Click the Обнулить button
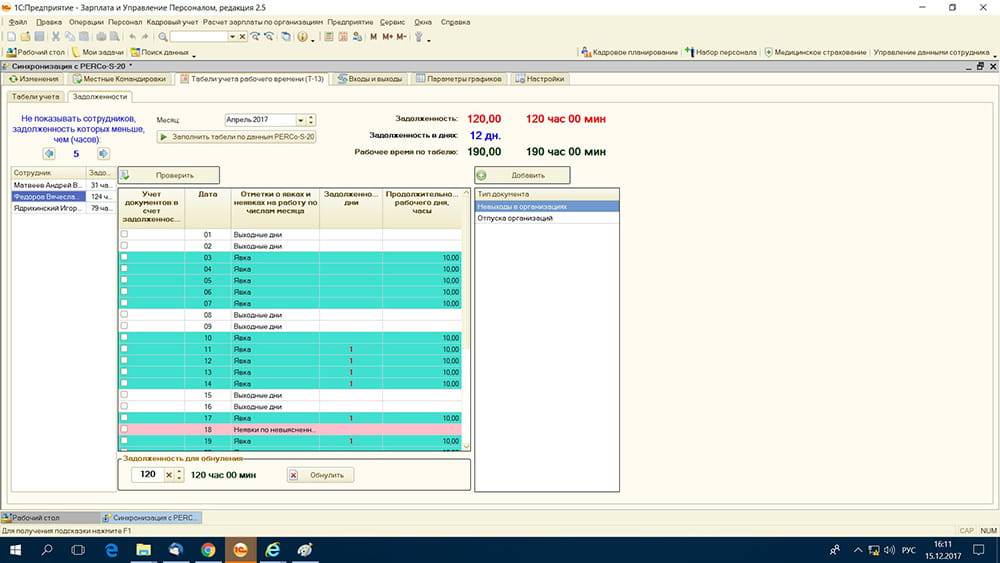This screenshot has width=1000, height=563. point(320,475)
